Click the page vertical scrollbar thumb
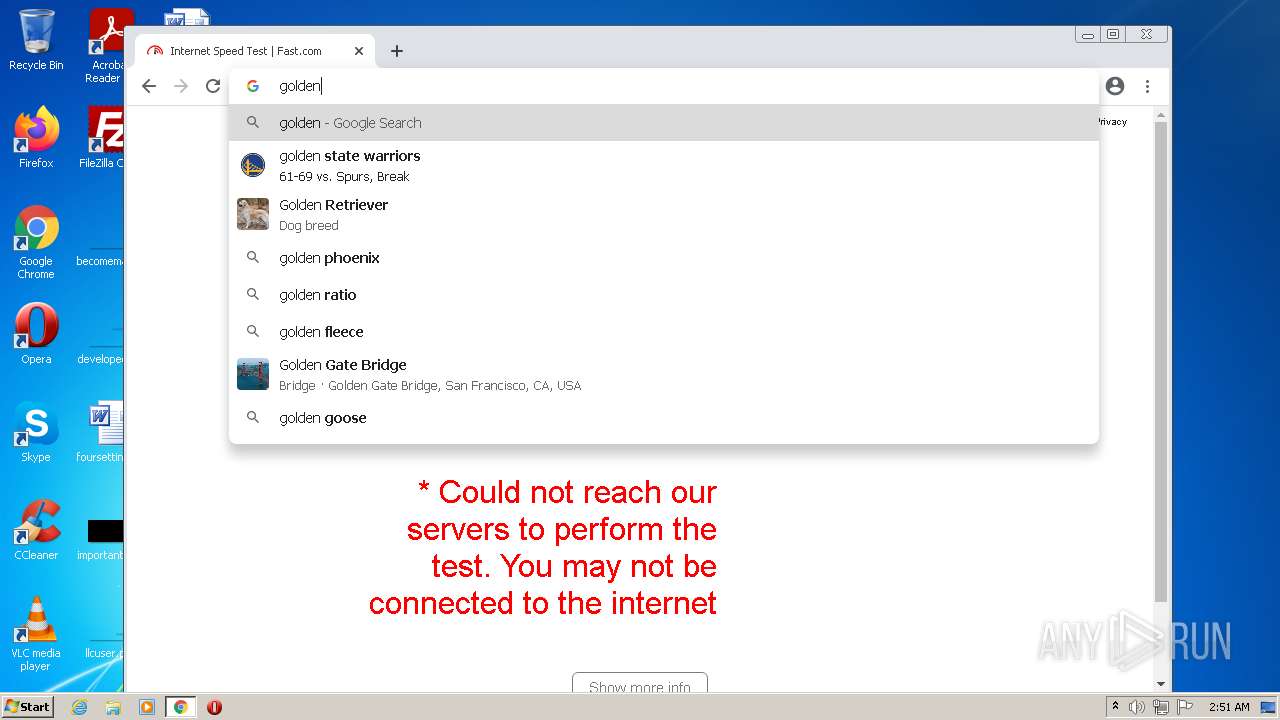 coord(1161,360)
